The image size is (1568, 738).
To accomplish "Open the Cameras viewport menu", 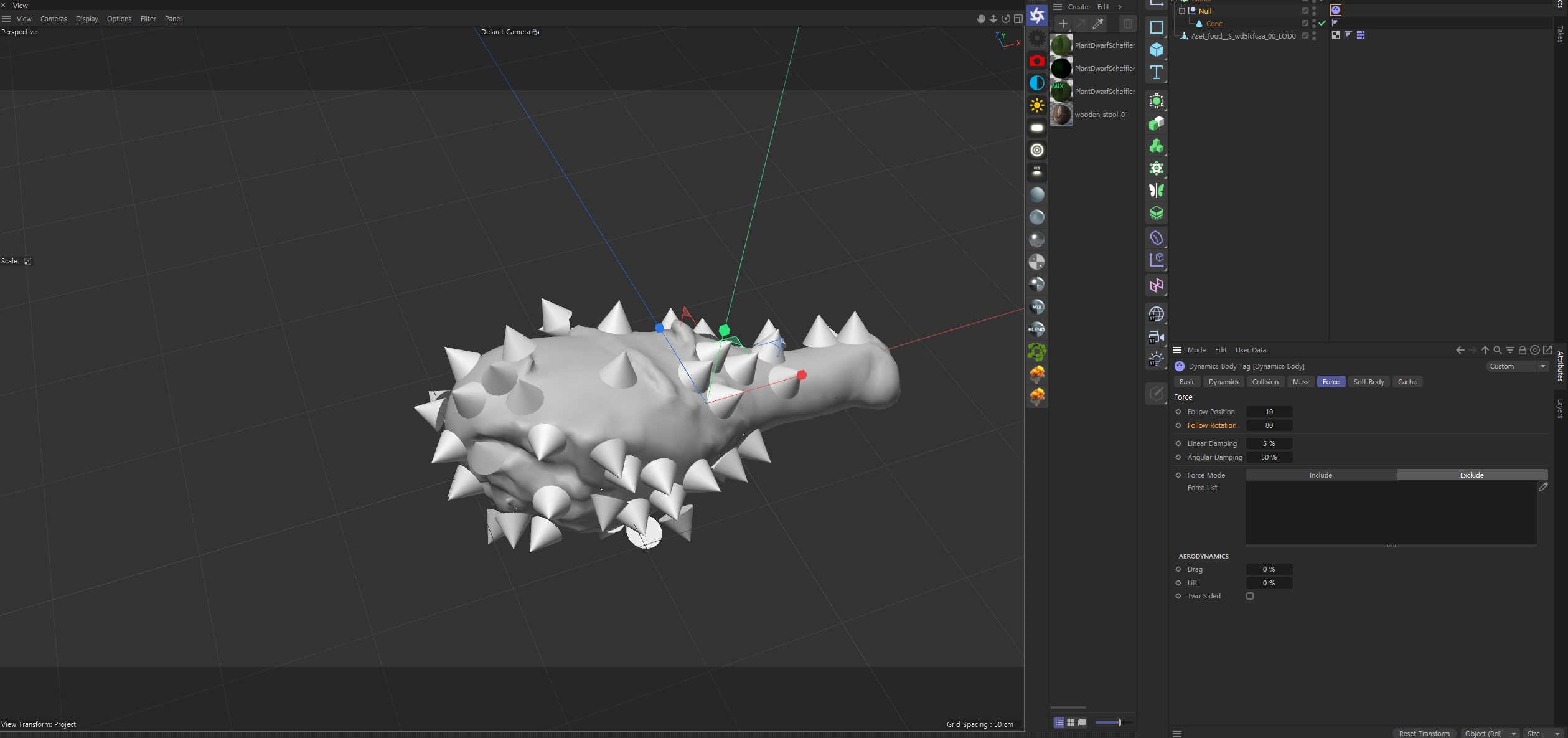I will [54, 19].
